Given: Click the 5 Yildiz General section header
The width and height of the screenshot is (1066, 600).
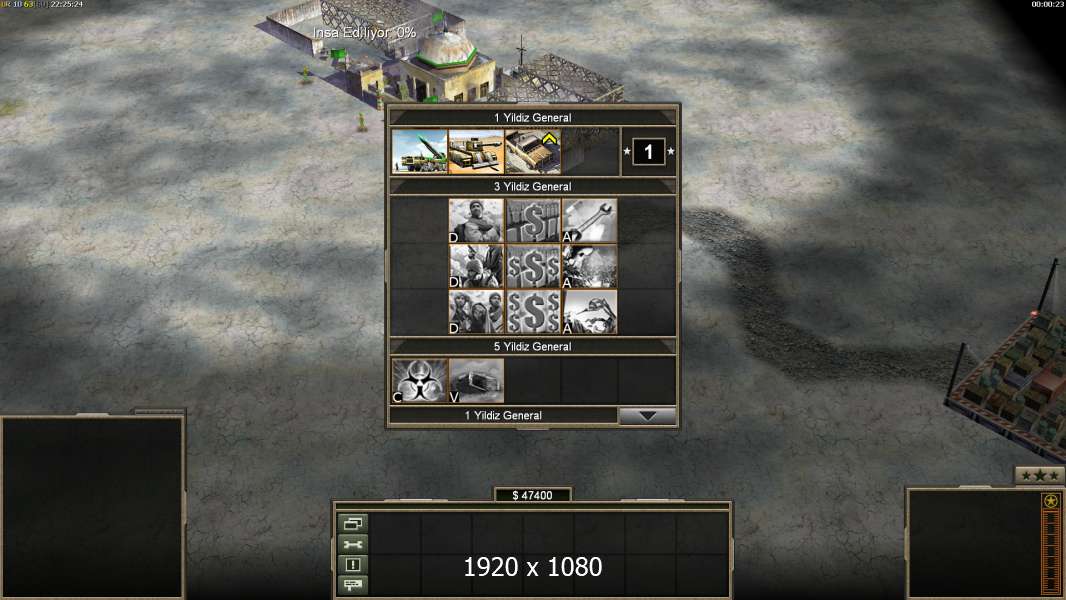Looking at the screenshot, I should [532, 347].
